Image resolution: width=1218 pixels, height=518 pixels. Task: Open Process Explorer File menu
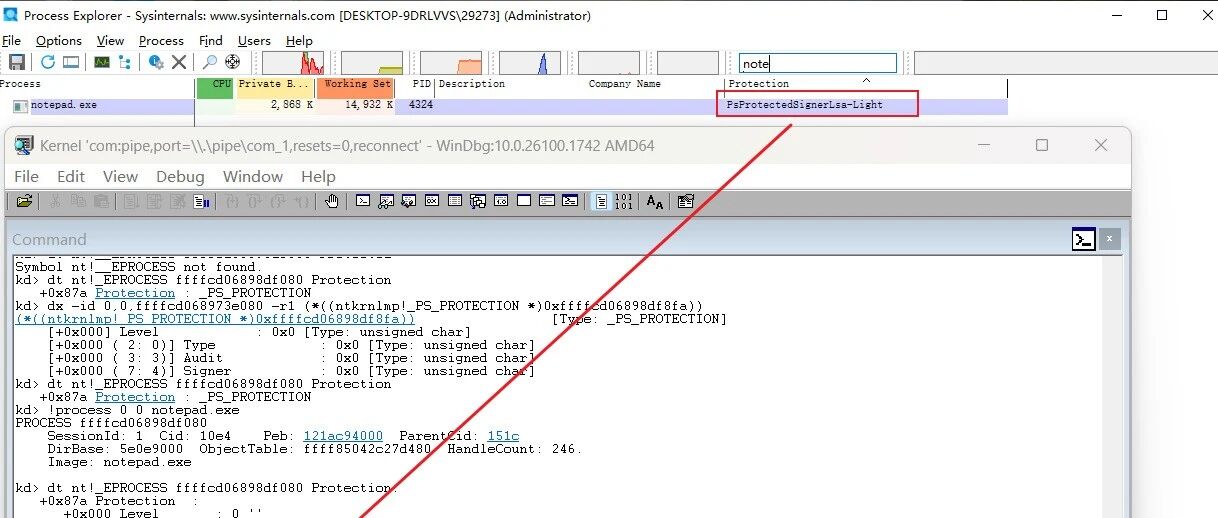[x=11, y=41]
